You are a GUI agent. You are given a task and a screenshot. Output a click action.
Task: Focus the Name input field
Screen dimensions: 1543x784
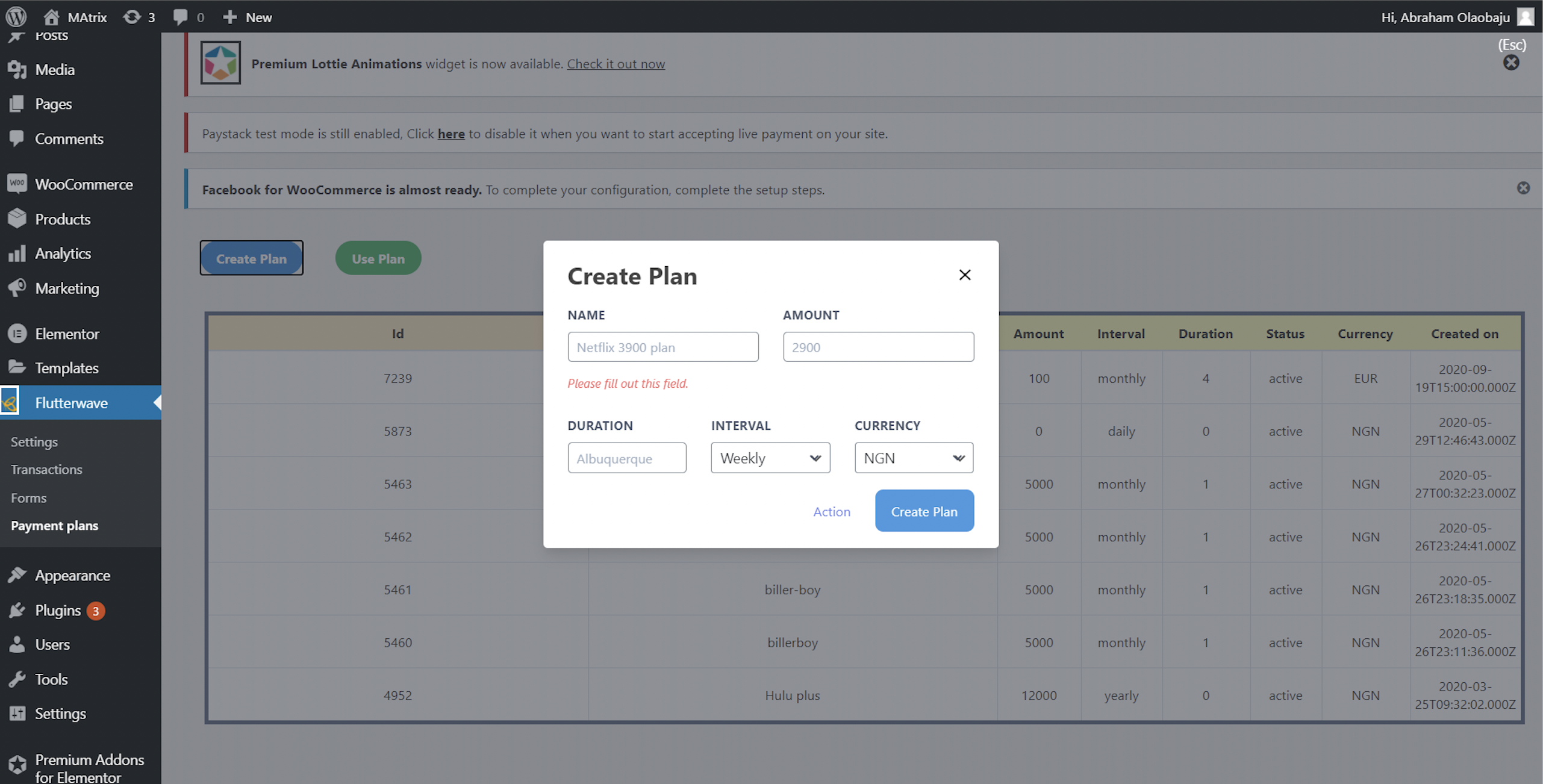pyautogui.click(x=662, y=347)
